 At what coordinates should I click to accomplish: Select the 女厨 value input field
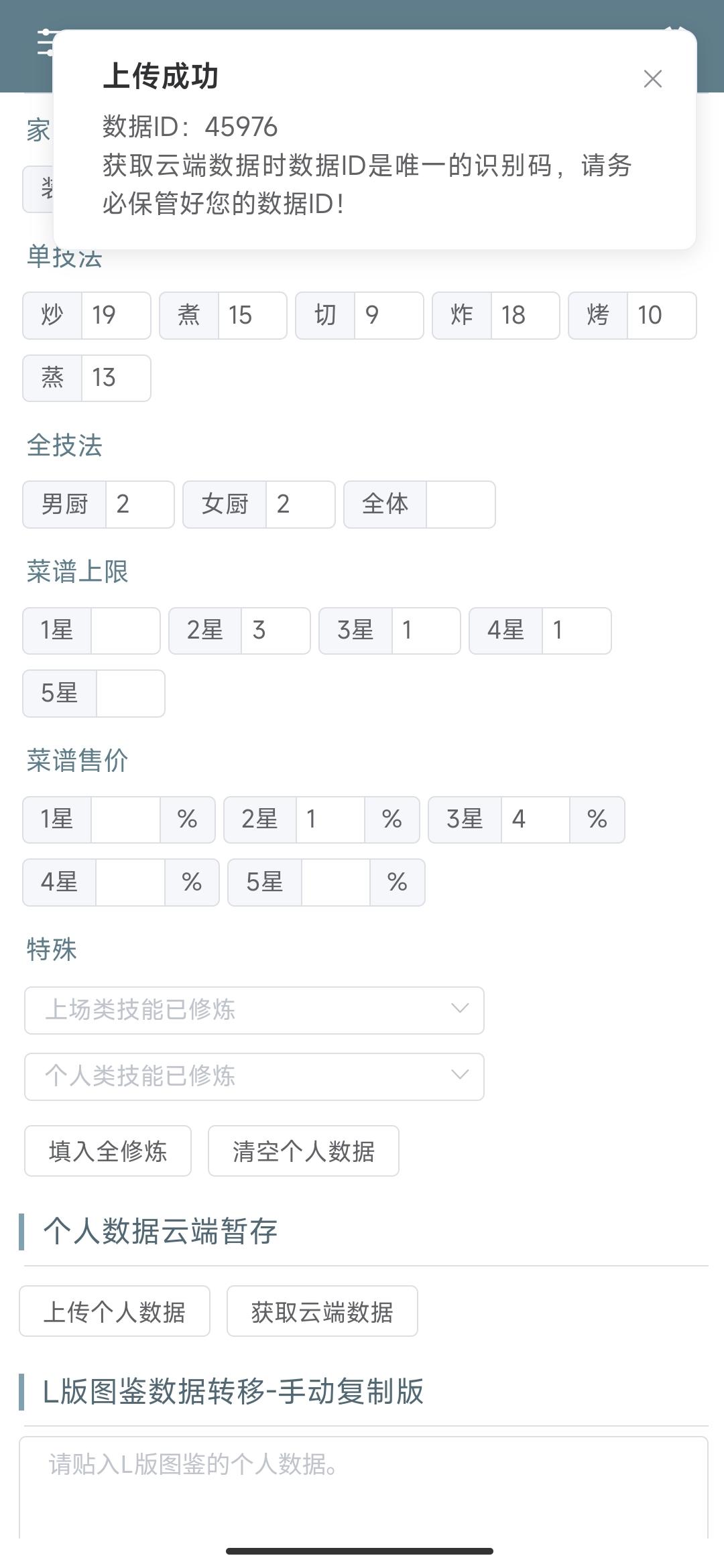pyautogui.click(x=300, y=505)
